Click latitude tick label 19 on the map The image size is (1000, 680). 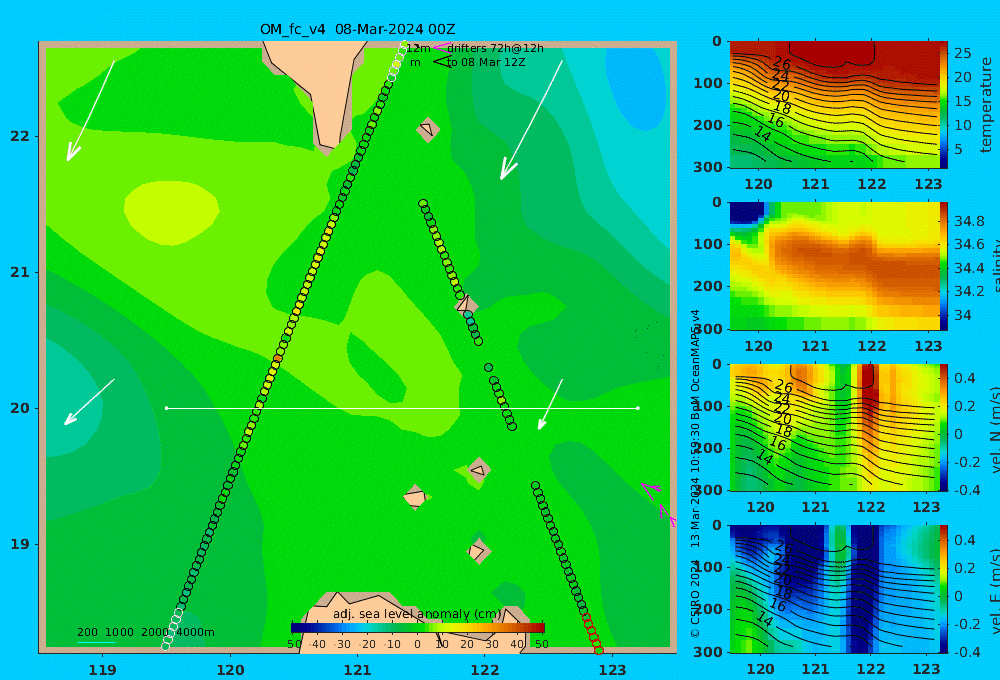click(20, 544)
